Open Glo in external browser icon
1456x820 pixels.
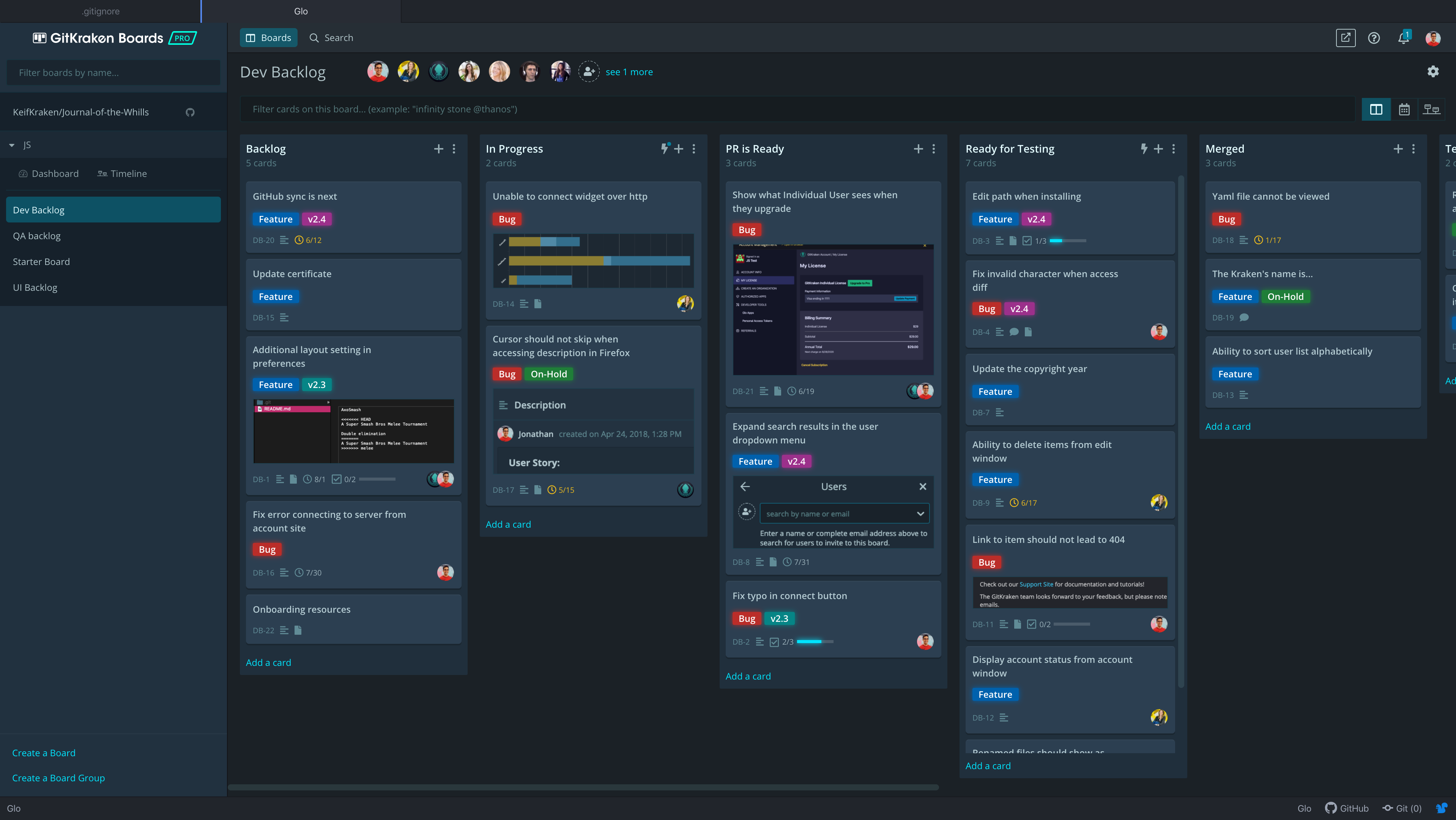(x=1346, y=38)
